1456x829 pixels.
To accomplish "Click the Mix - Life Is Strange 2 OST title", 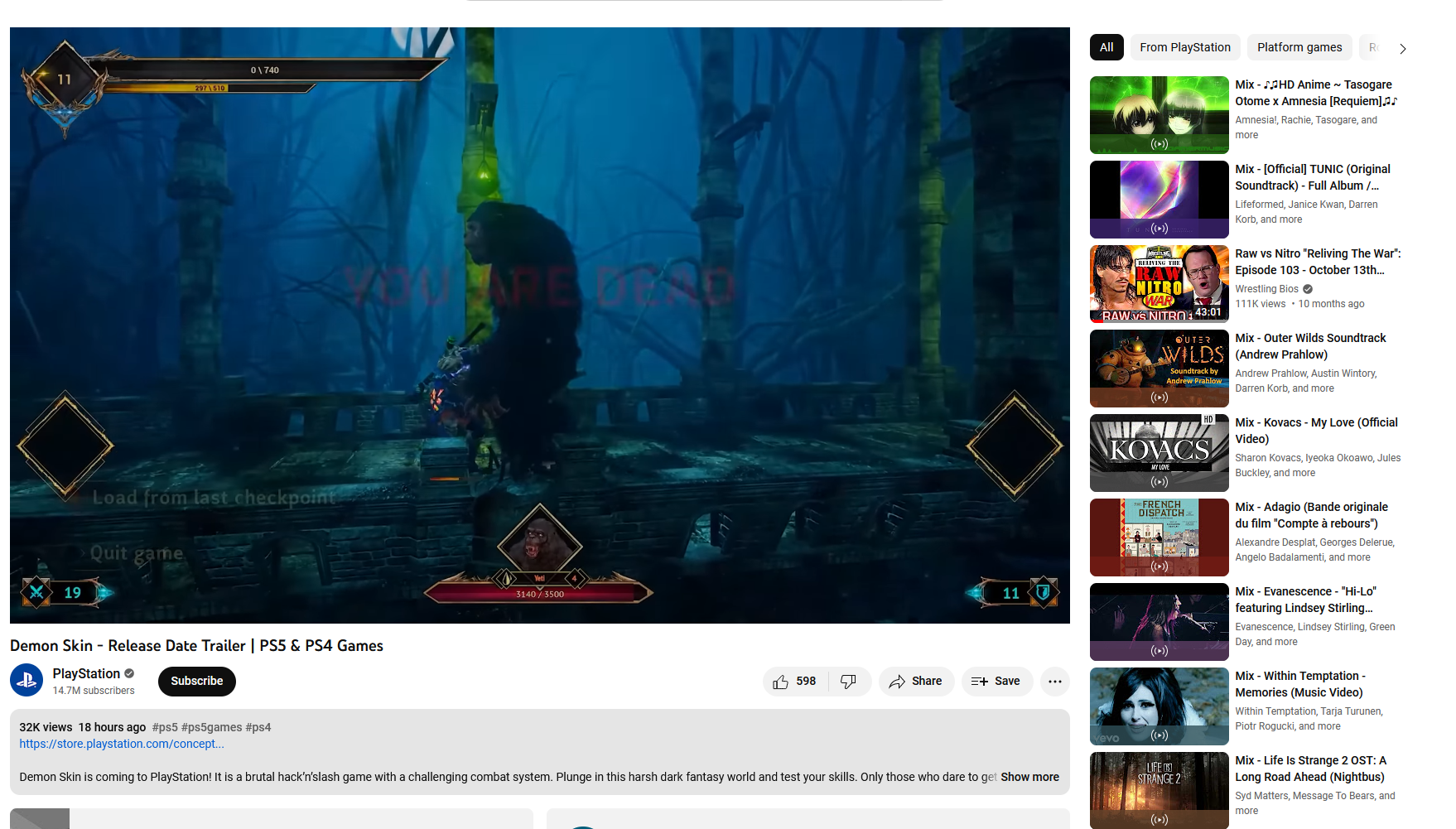I will [1310, 769].
